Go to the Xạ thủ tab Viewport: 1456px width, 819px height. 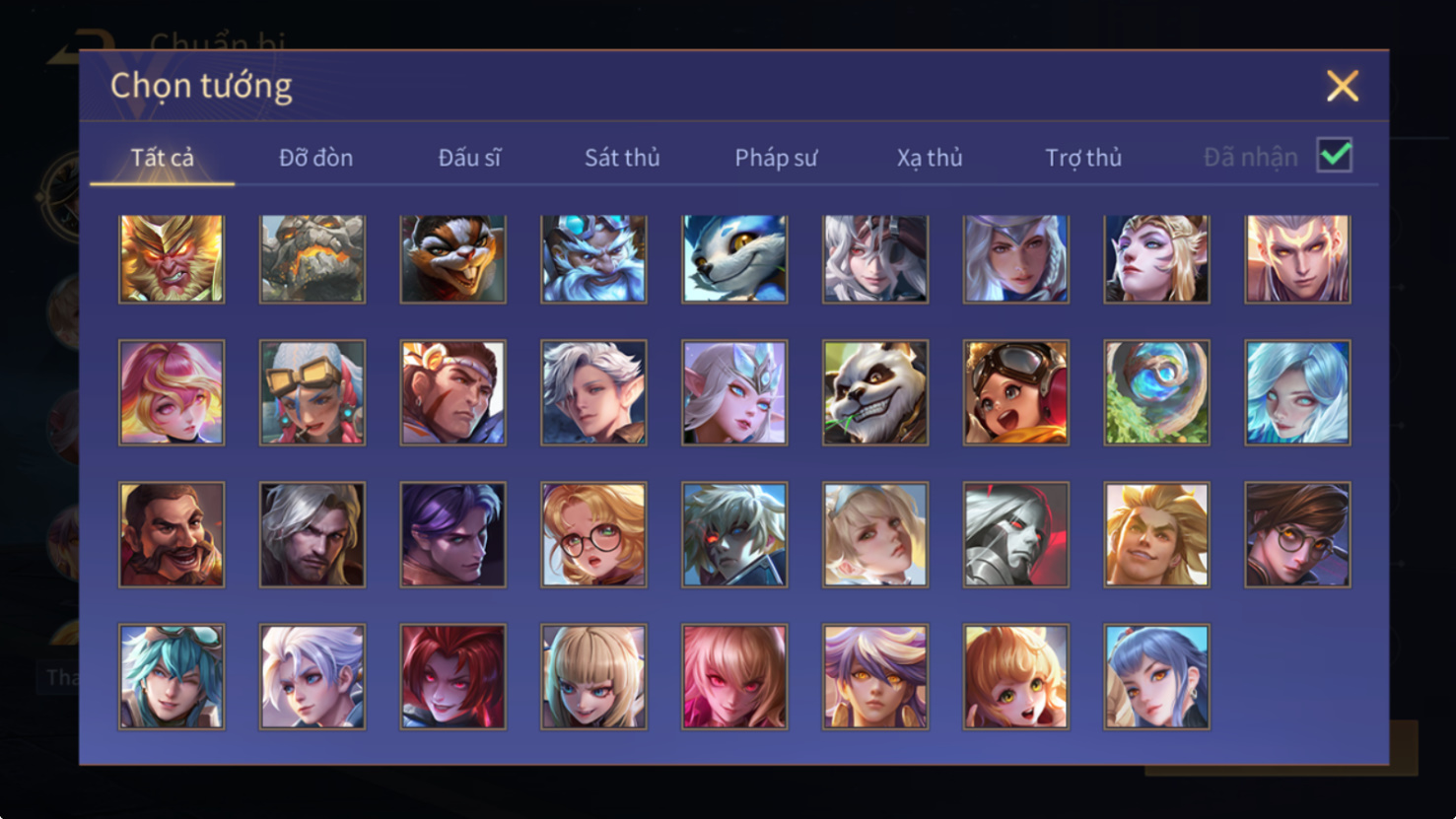pyautogui.click(x=930, y=158)
